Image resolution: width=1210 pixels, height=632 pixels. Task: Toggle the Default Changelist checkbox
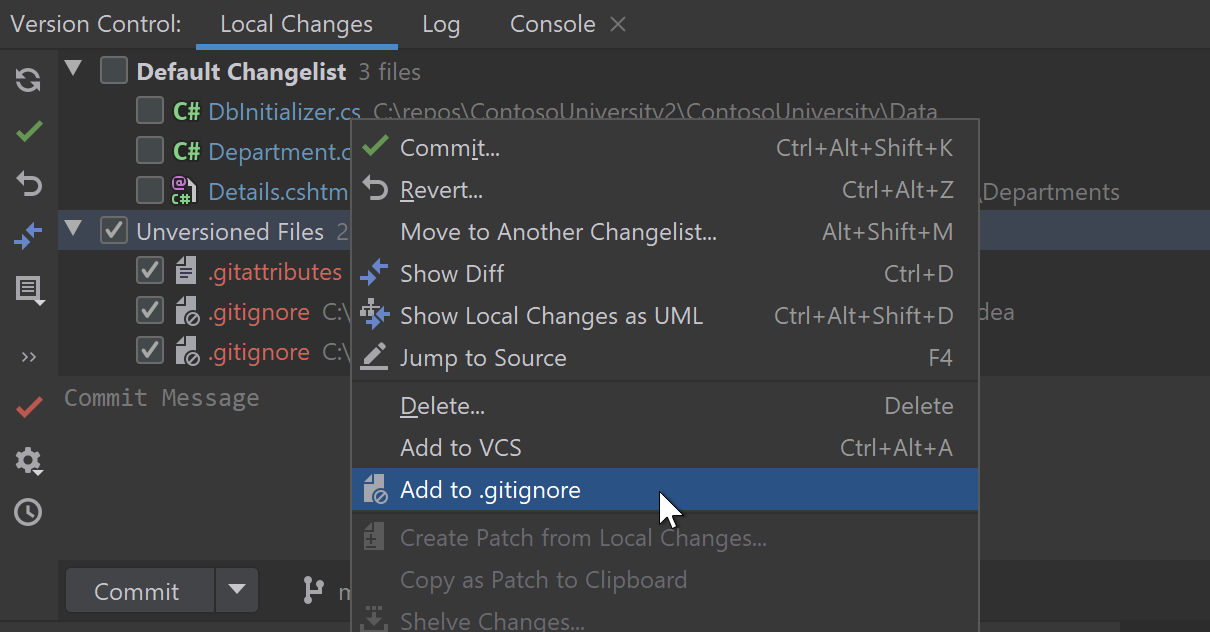tap(114, 71)
